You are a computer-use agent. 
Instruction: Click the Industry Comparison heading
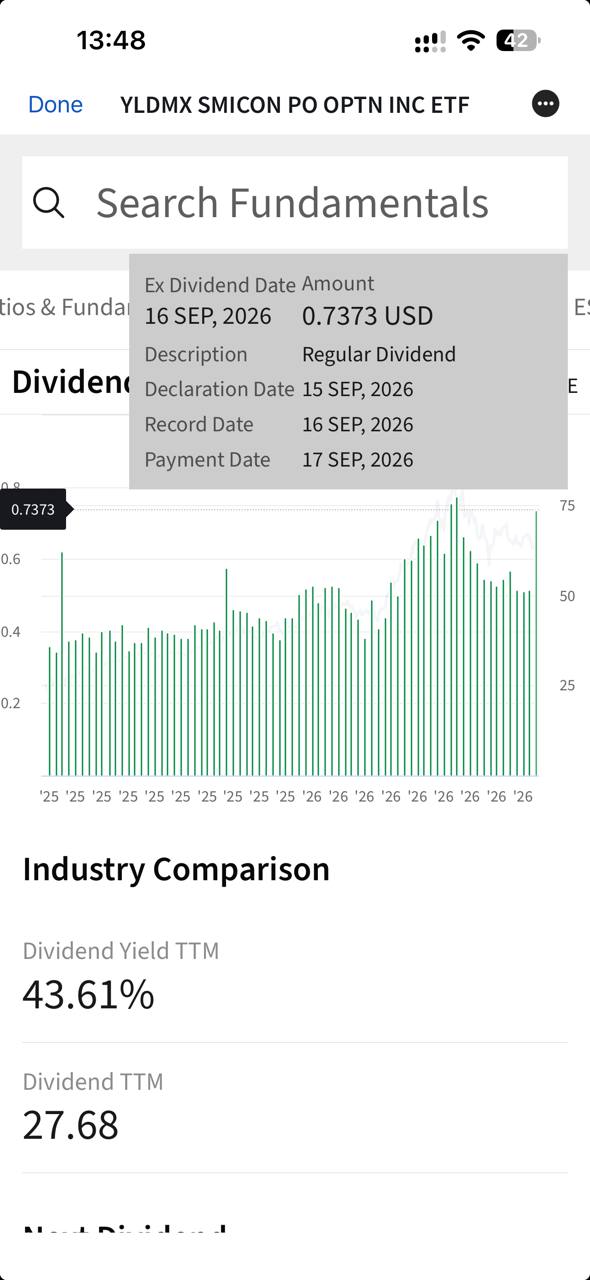coord(176,869)
